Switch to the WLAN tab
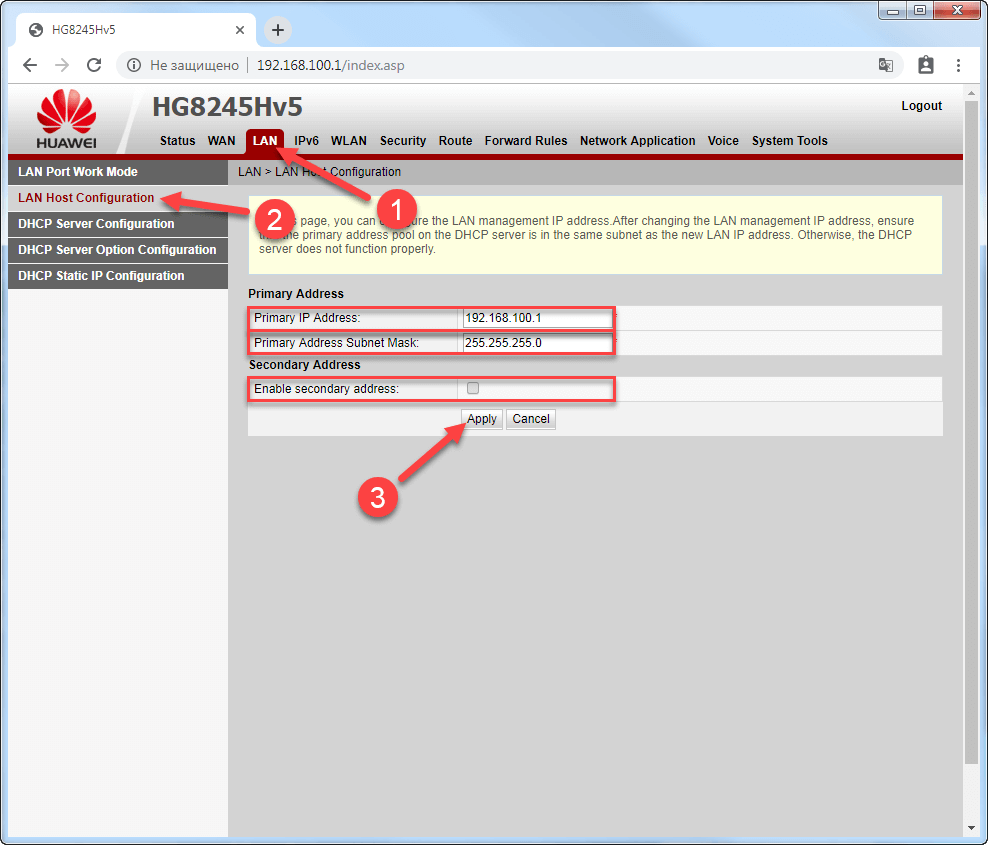The width and height of the screenshot is (988, 845). [x=348, y=141]
